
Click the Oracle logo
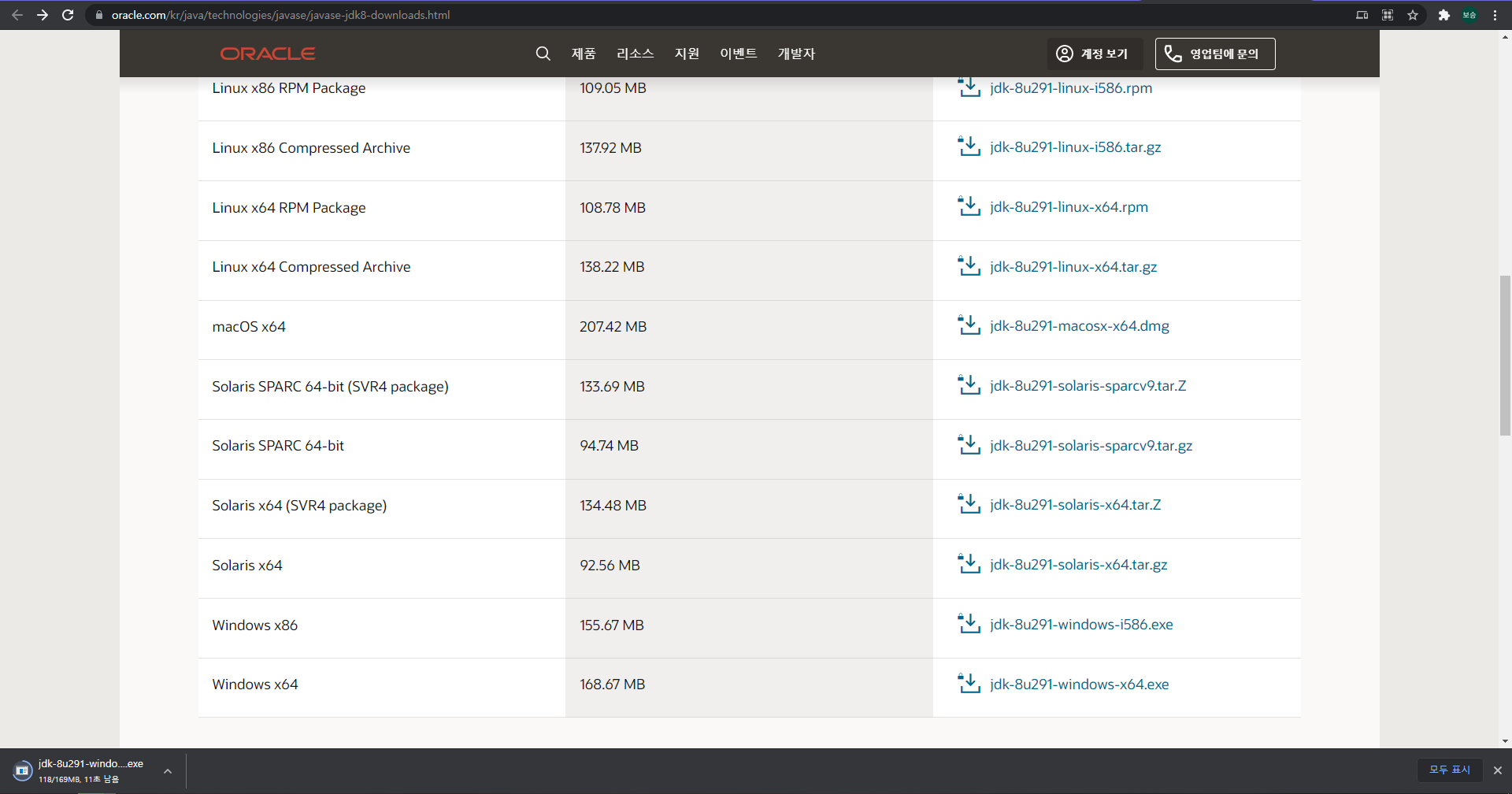coord(268,54)
